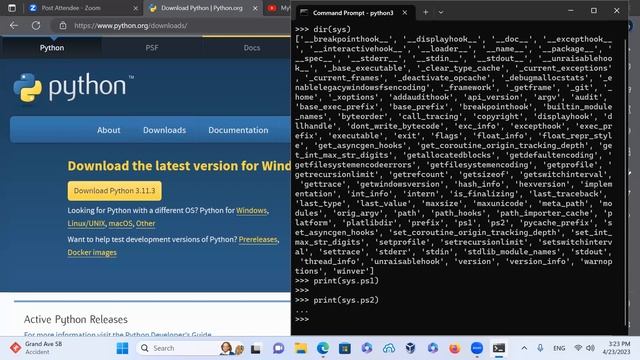This screenshot has height=360, width=640.
Task: Add a new terminal tab
Action: 425,13
